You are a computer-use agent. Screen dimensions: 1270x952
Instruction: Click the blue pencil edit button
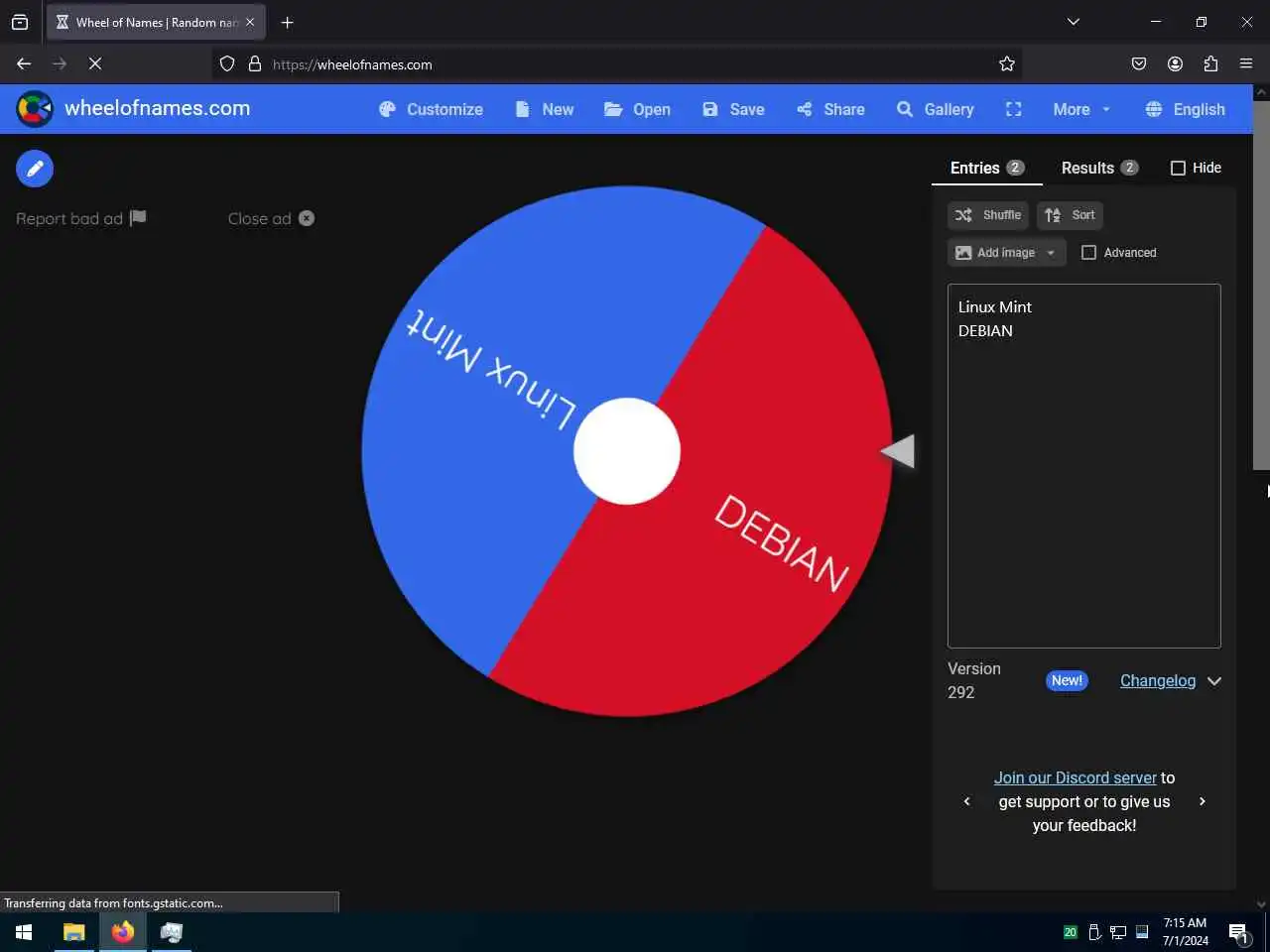click(x=35, y=169)
